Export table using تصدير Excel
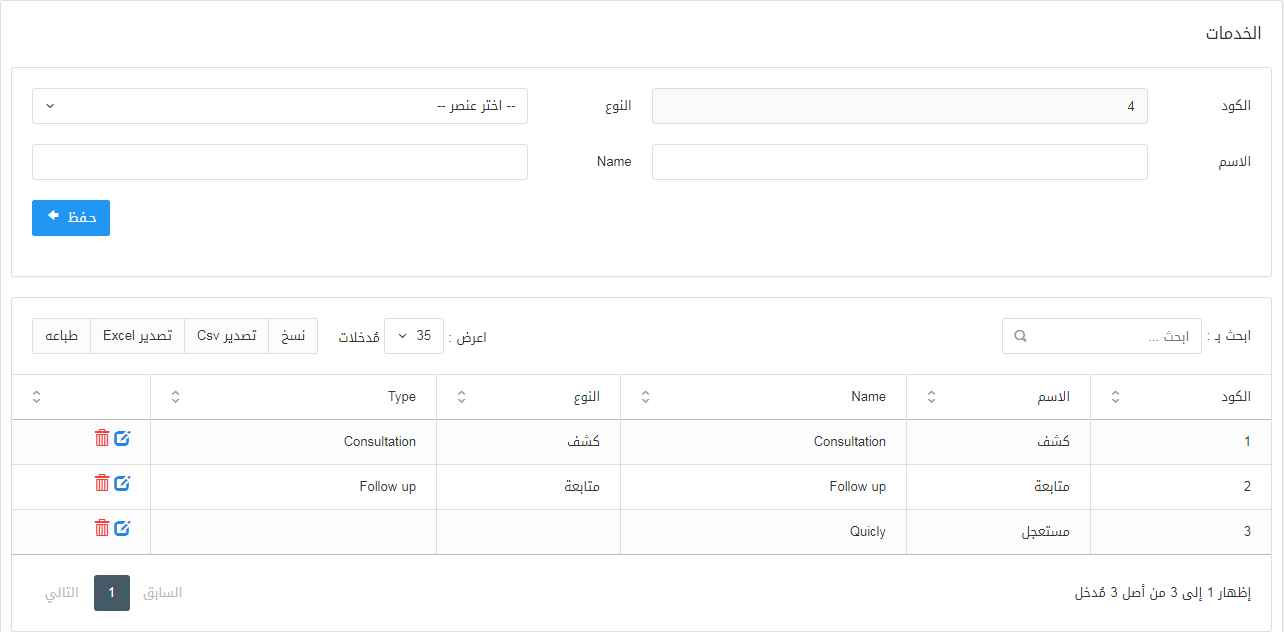The width and height of the screenshot is (1284, 632). [x=137, y=336]
